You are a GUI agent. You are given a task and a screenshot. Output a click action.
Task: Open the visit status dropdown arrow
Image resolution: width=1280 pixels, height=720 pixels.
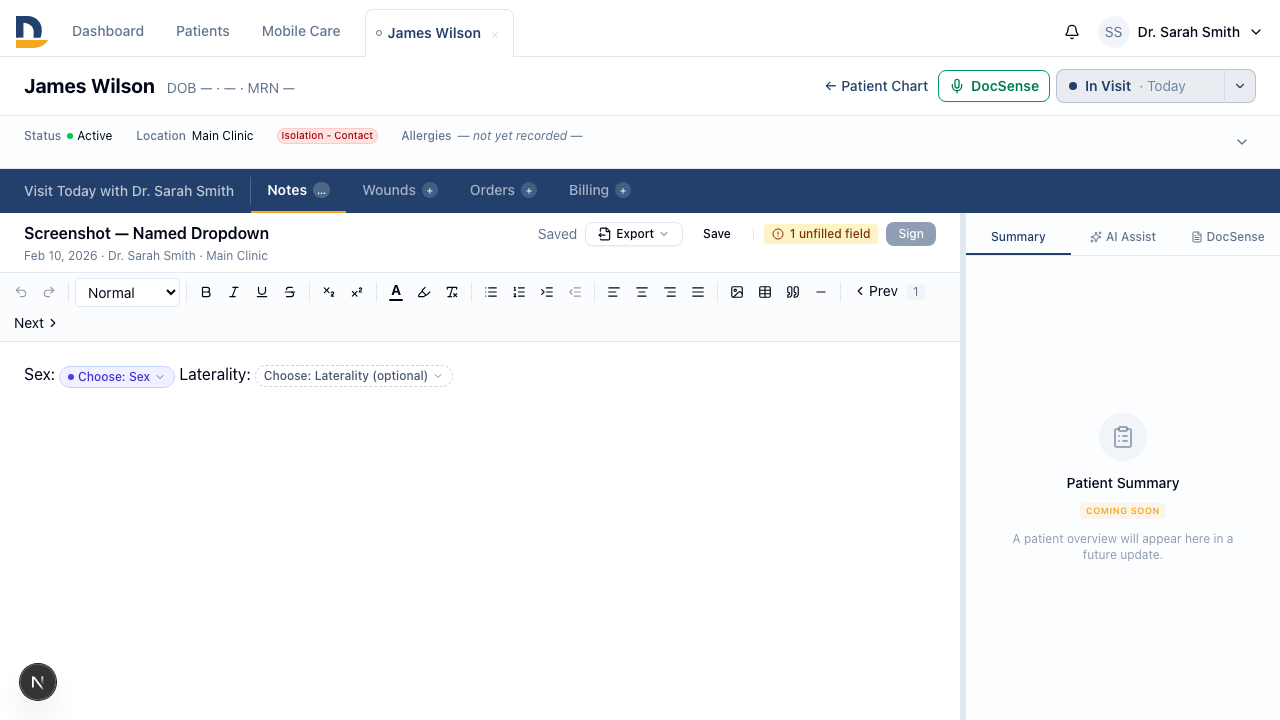tap(1240, 86)
